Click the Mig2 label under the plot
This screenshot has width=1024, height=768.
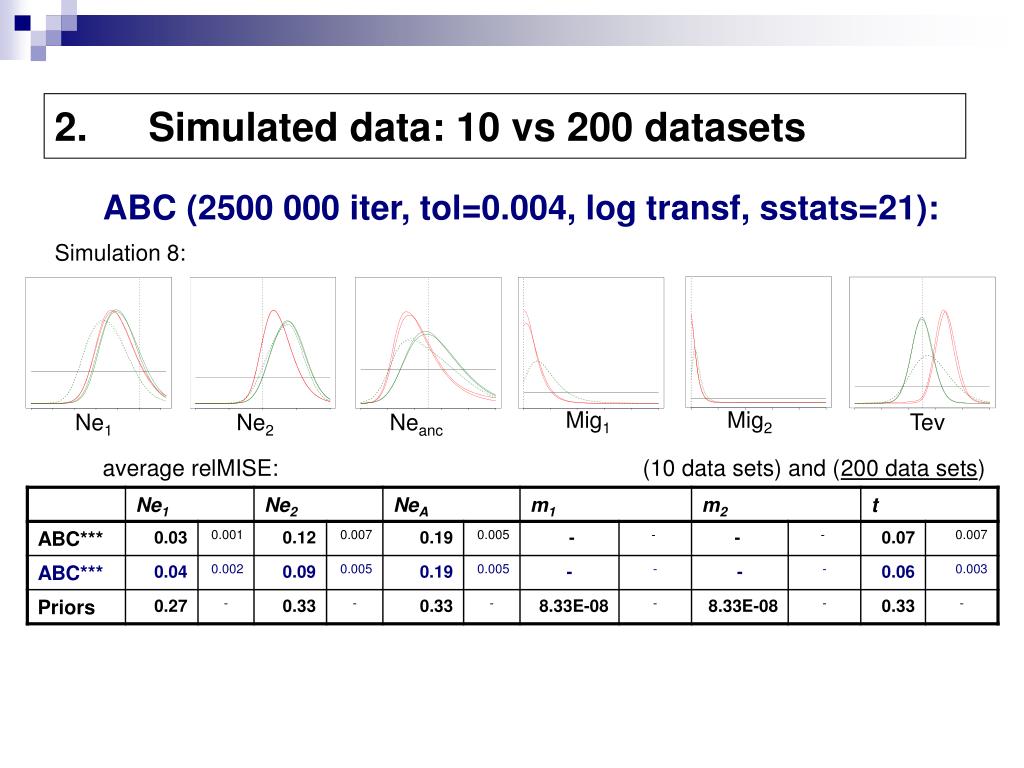click(x=749, y=421)
